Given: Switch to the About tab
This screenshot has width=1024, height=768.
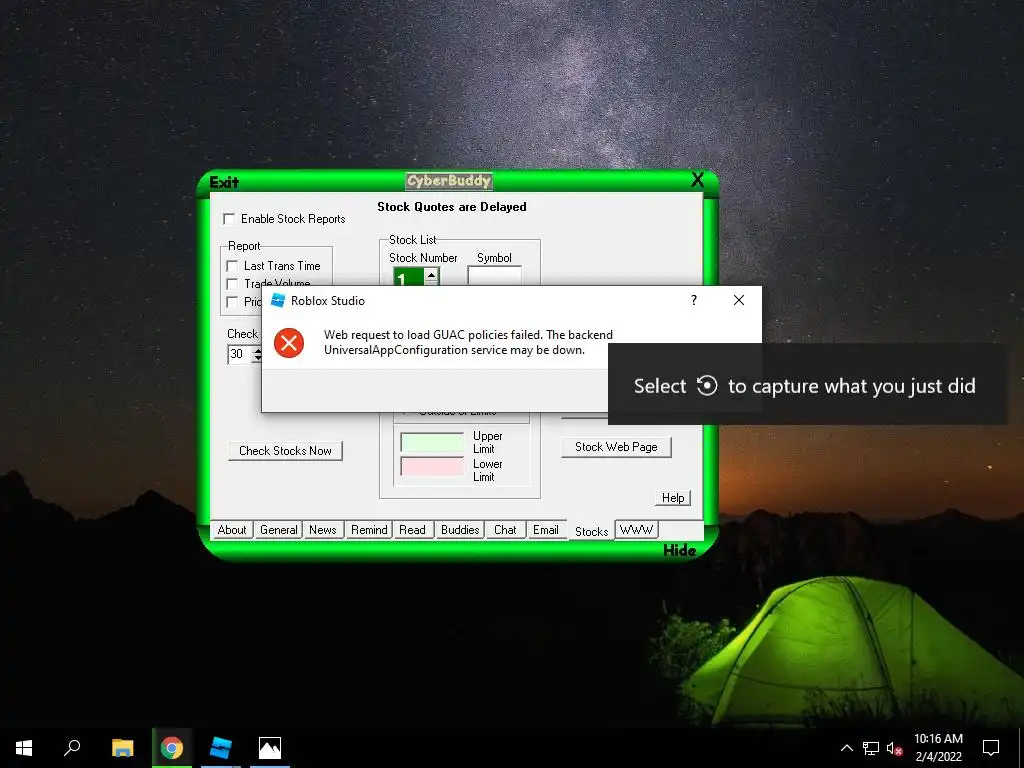Looking at the screenshot, I should tap(232, 530).
